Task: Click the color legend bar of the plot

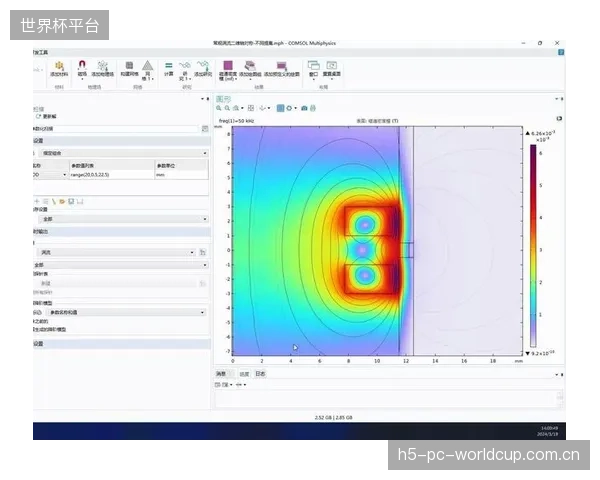Action: click(x=533, y=245)
